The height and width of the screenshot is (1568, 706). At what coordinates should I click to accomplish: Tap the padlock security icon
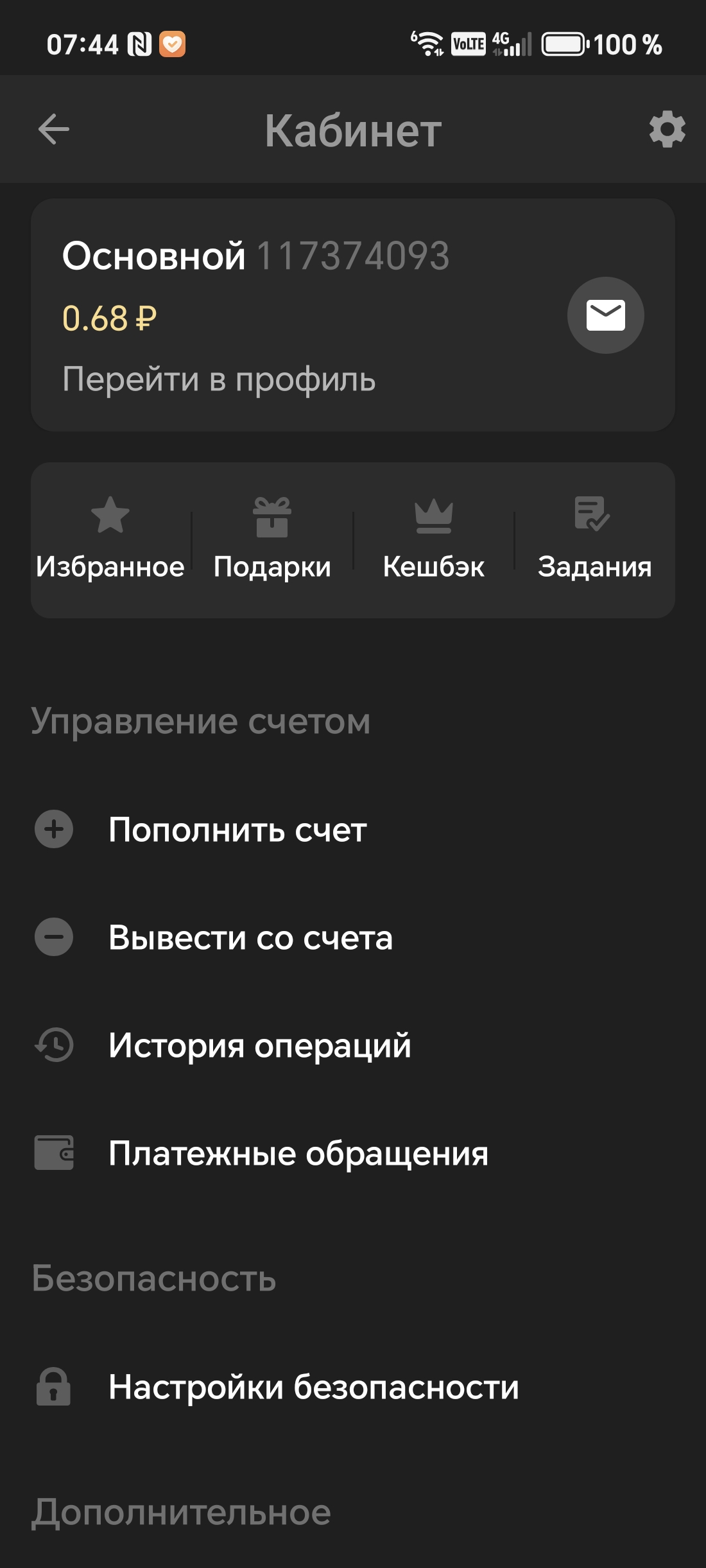54,1386
